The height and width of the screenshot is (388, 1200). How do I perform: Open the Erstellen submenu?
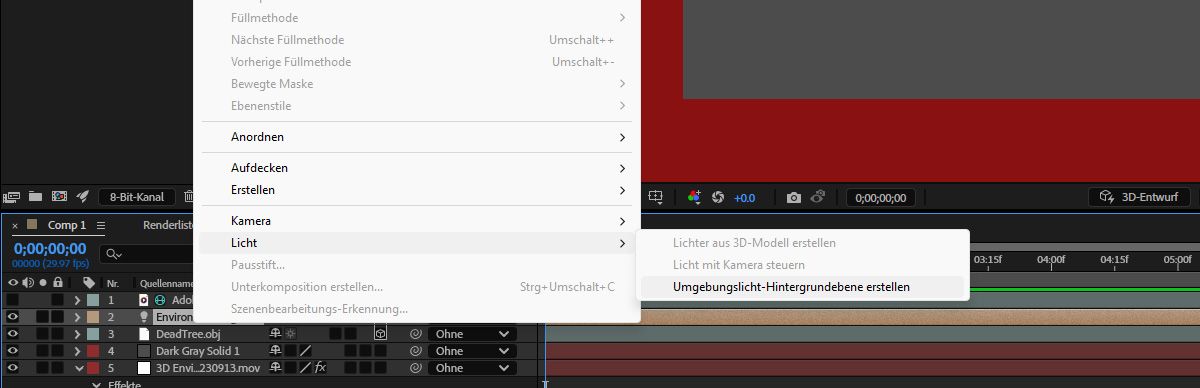click(x=416, y=190)
